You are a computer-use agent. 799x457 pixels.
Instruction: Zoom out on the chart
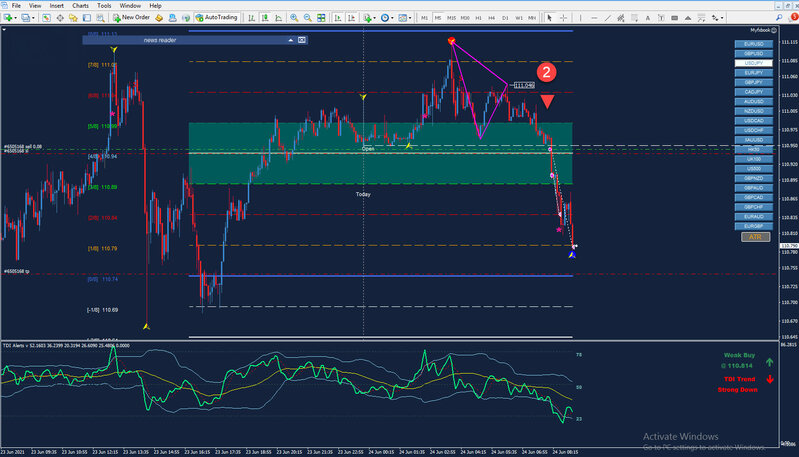[x=308, y=18]
